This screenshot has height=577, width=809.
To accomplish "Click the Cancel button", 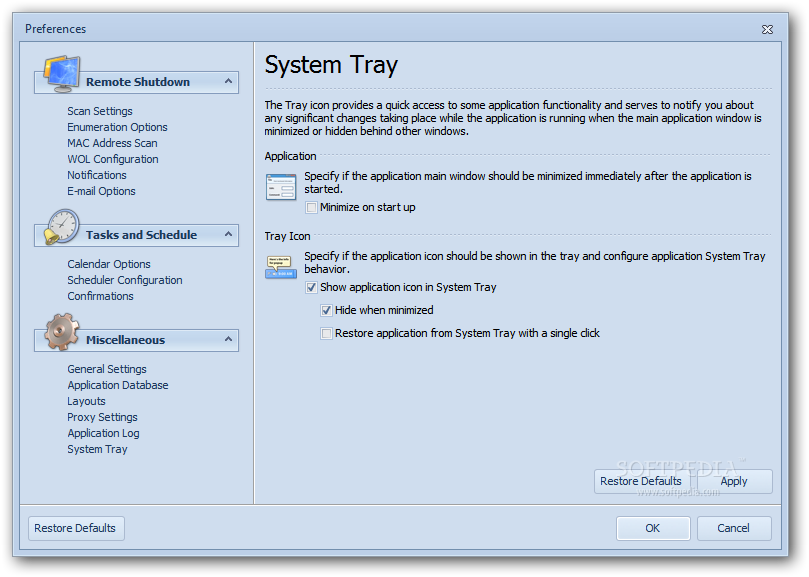I will (x=734, y=528).
